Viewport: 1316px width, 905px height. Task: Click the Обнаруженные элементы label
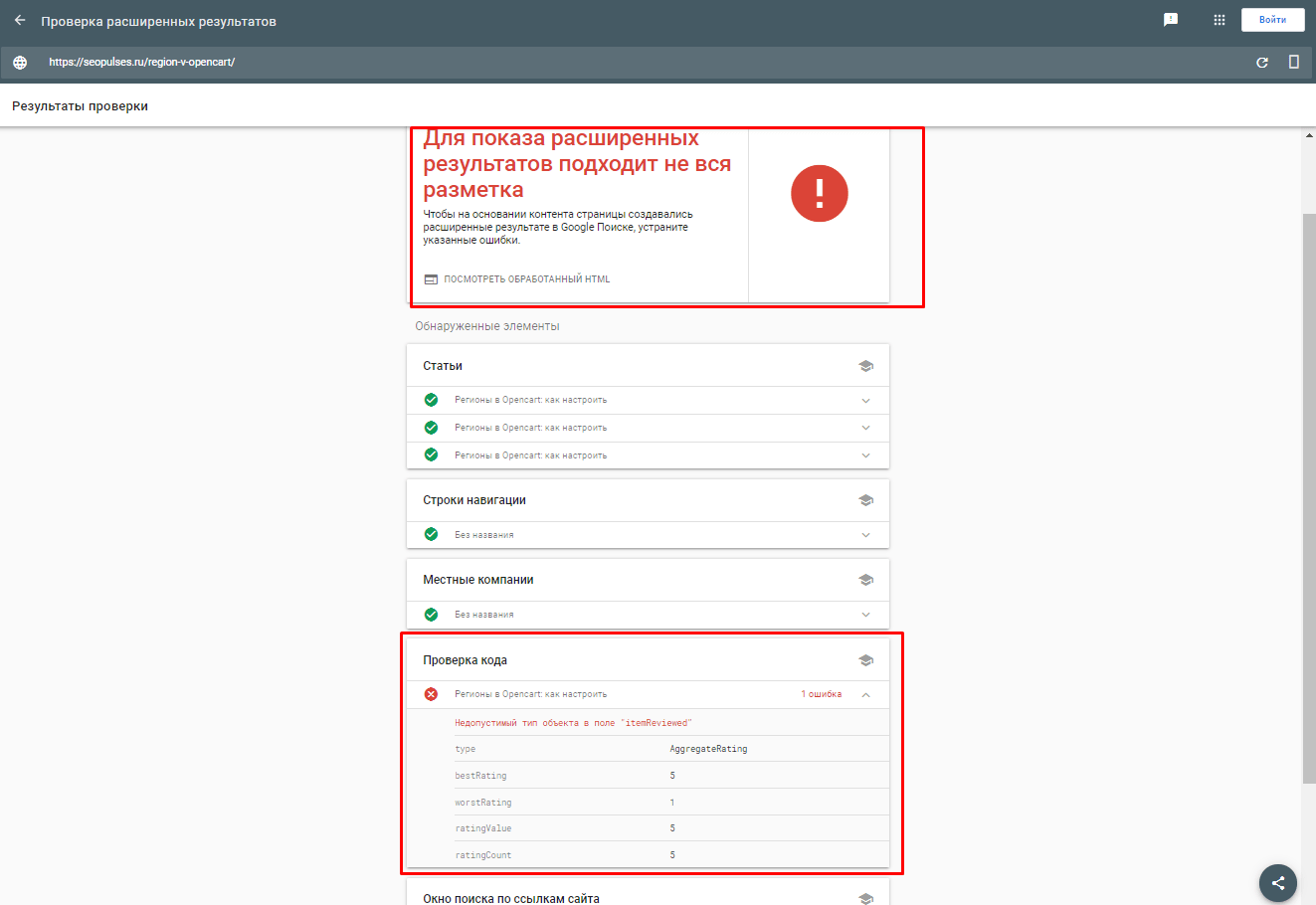pyautogui.click(x=487, y=326)
